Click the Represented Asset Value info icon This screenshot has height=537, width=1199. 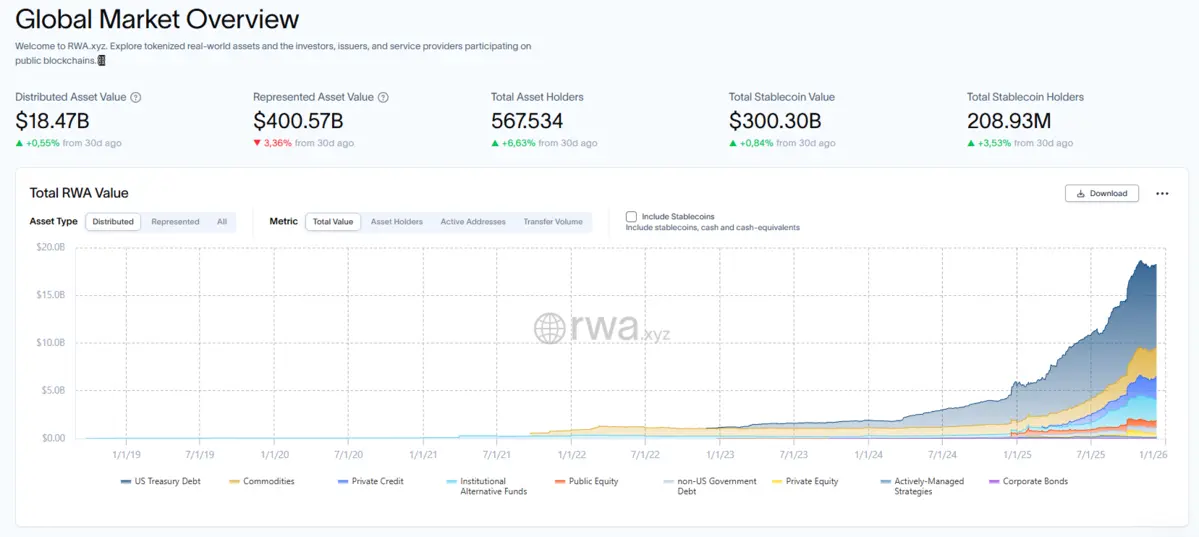[x=383, y=97]
